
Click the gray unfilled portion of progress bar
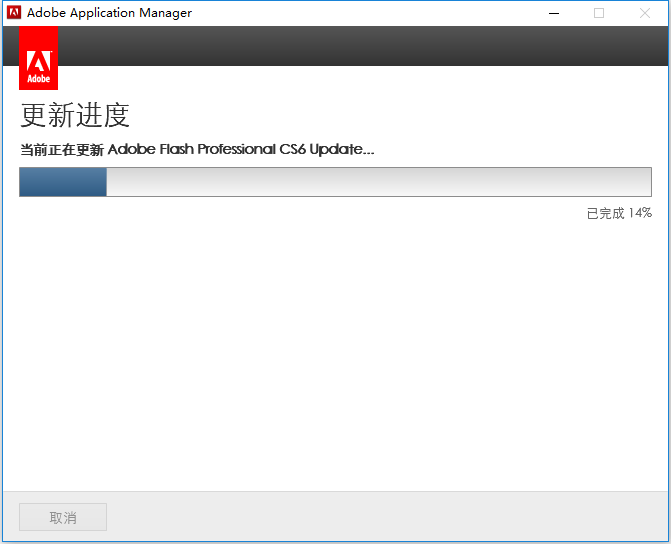pos(378,182)
